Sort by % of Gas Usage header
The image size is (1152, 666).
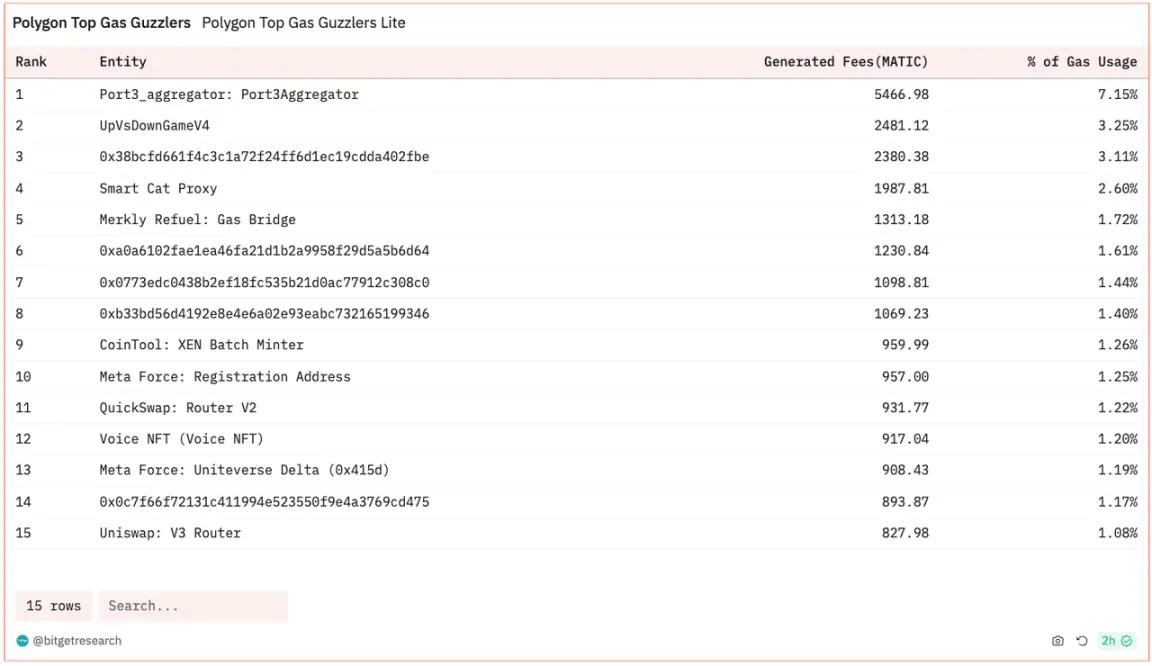(x=1081, y=62)
